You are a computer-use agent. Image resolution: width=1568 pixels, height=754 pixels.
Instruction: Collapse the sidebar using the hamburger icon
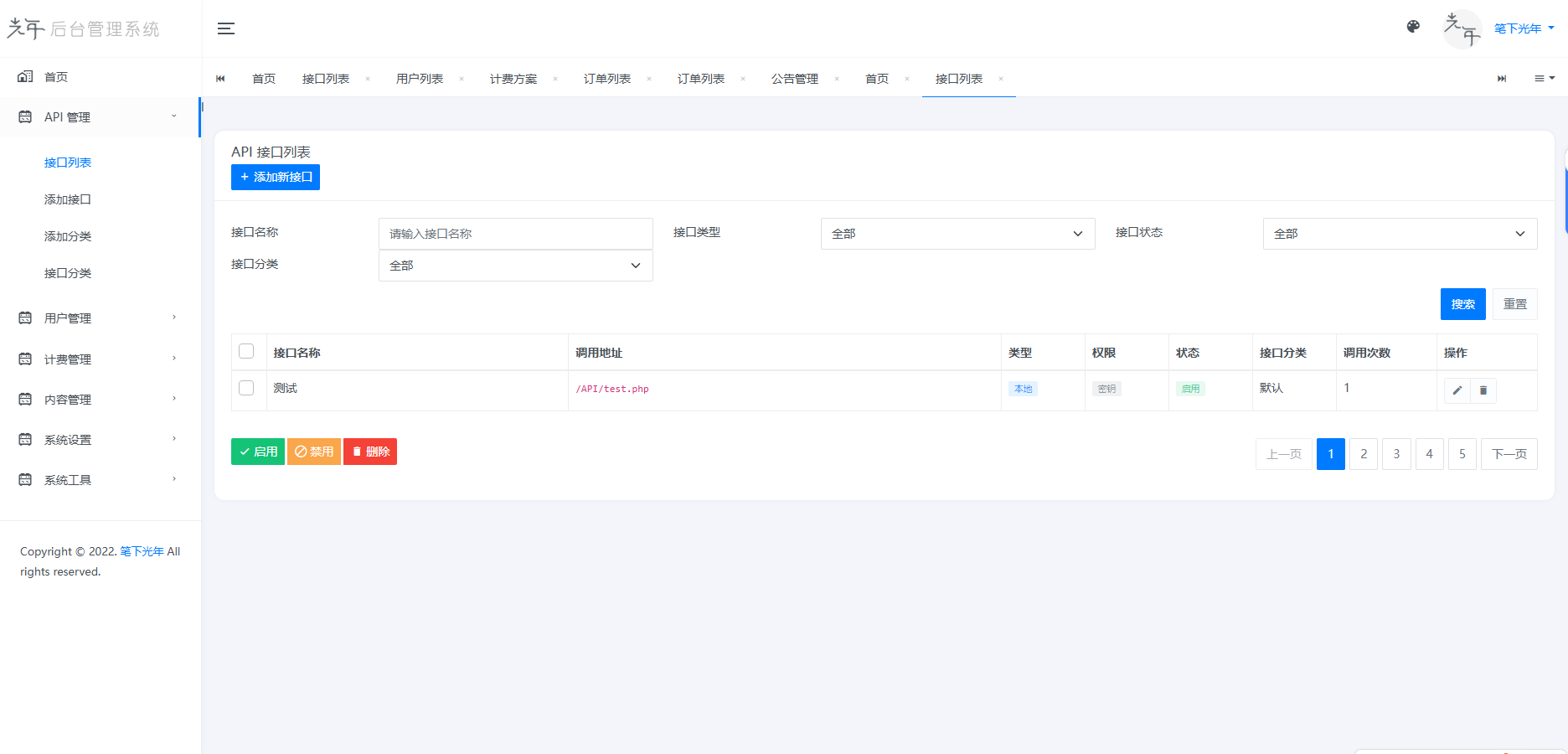pyautogui.click(x=224, y=28)
